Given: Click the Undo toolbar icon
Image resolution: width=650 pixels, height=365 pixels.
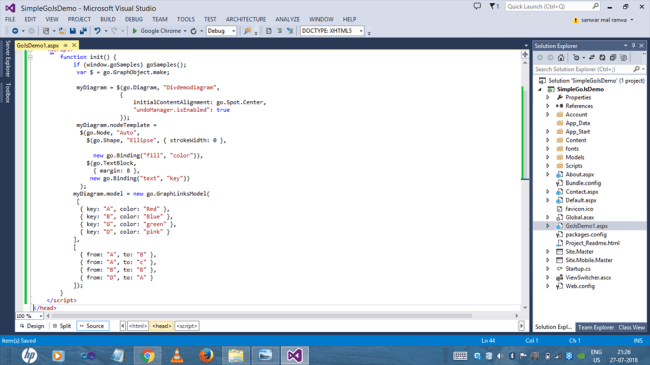Looking at the screenshot, I should click(97, 31).
